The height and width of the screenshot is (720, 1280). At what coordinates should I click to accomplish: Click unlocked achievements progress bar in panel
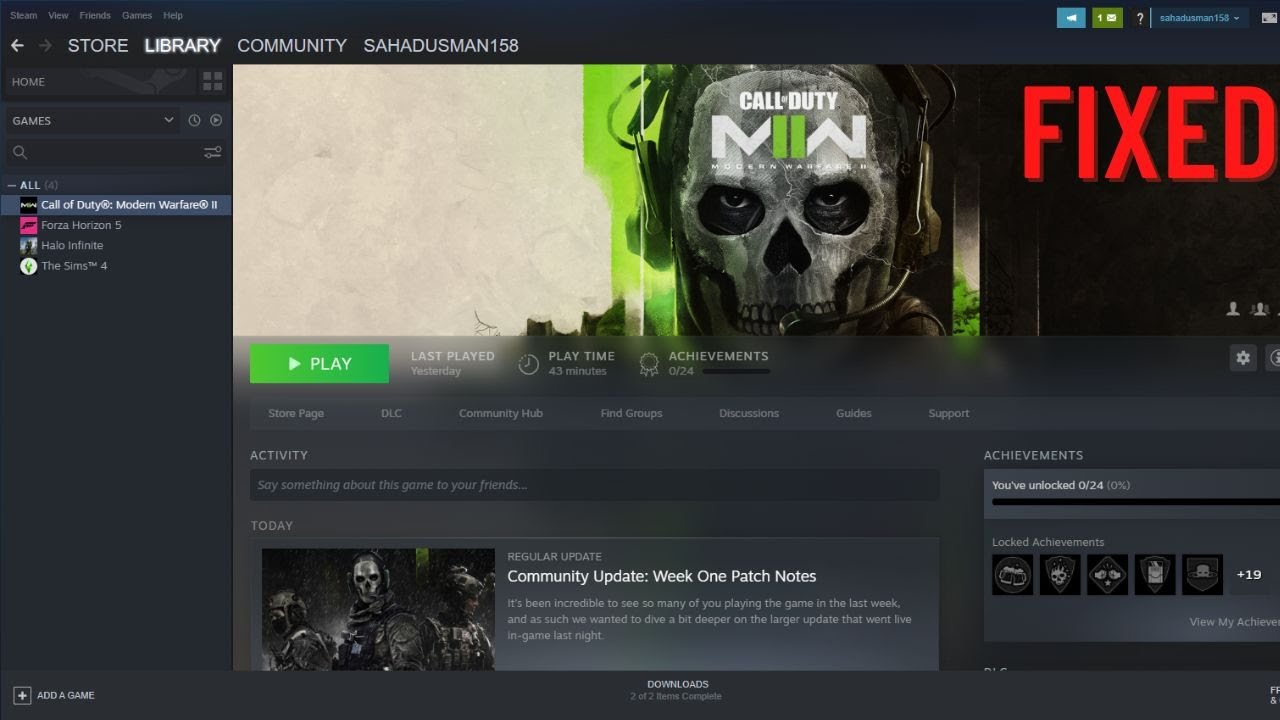pos(1136,502)
